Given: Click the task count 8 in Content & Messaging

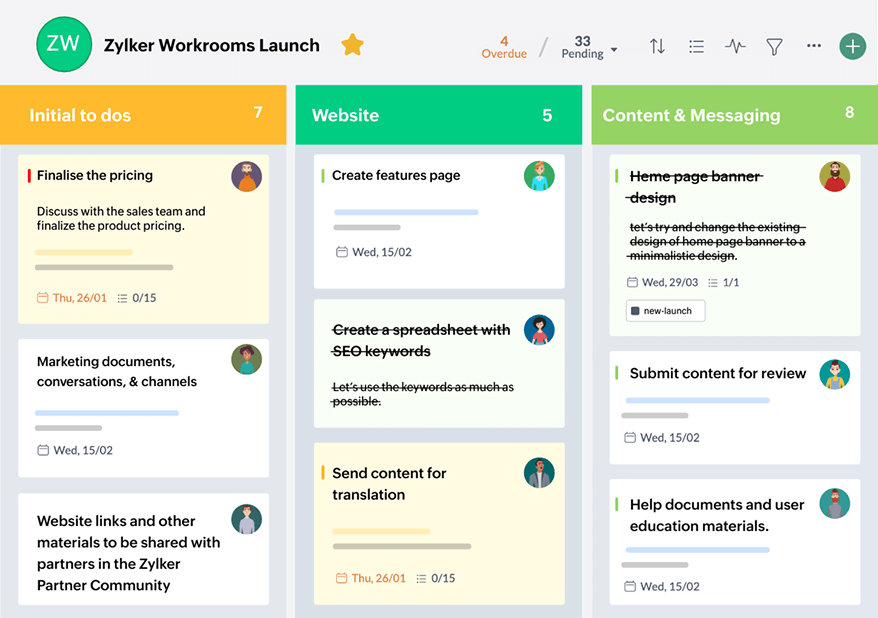Looking at the screenshot, I should point(849,113).
